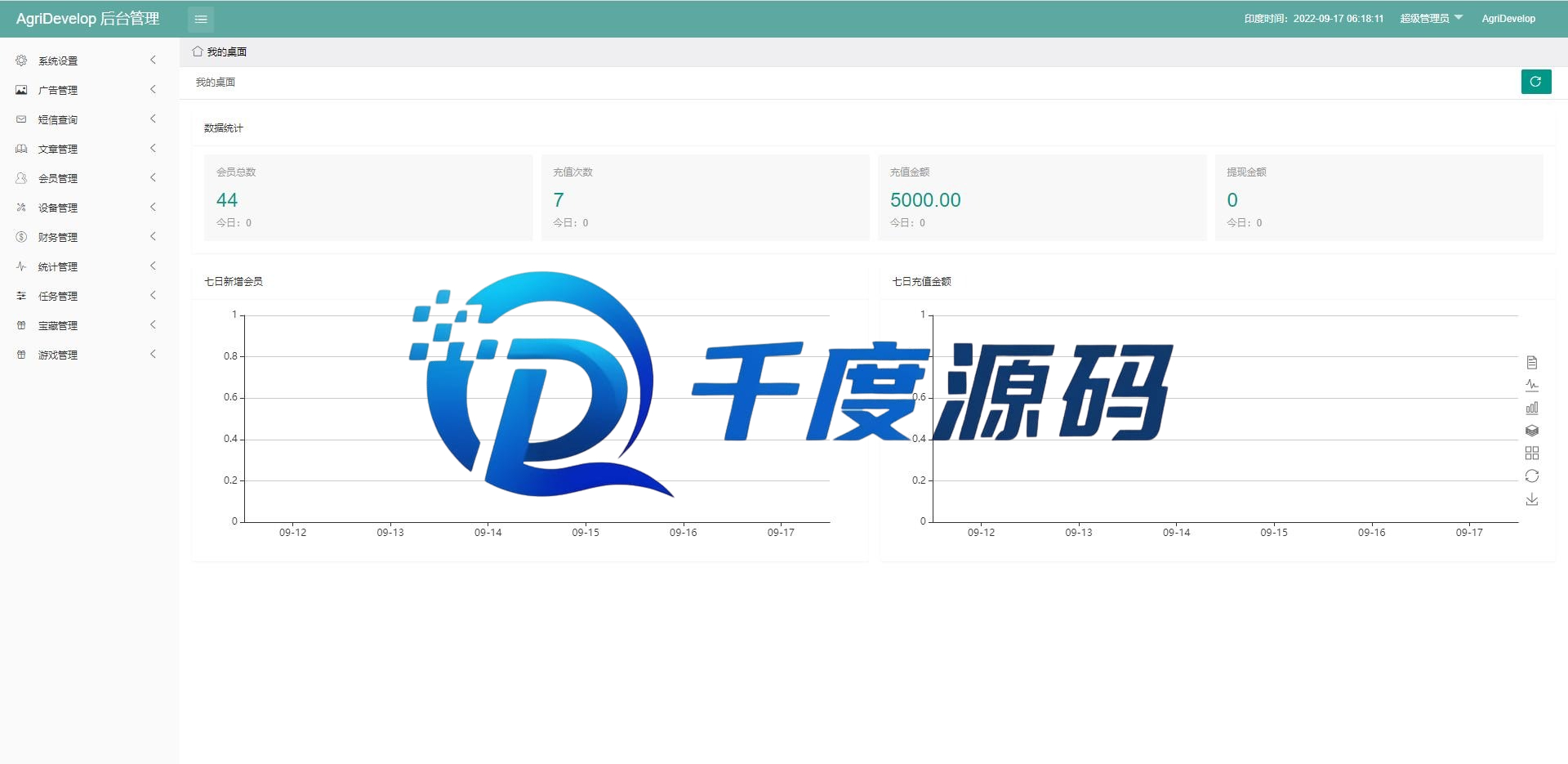The width and height of the screenshot is (1568, 764).
Task: Click the 财务管理 dollar icon
Action: pyautogui.click(x=21, y=237)
